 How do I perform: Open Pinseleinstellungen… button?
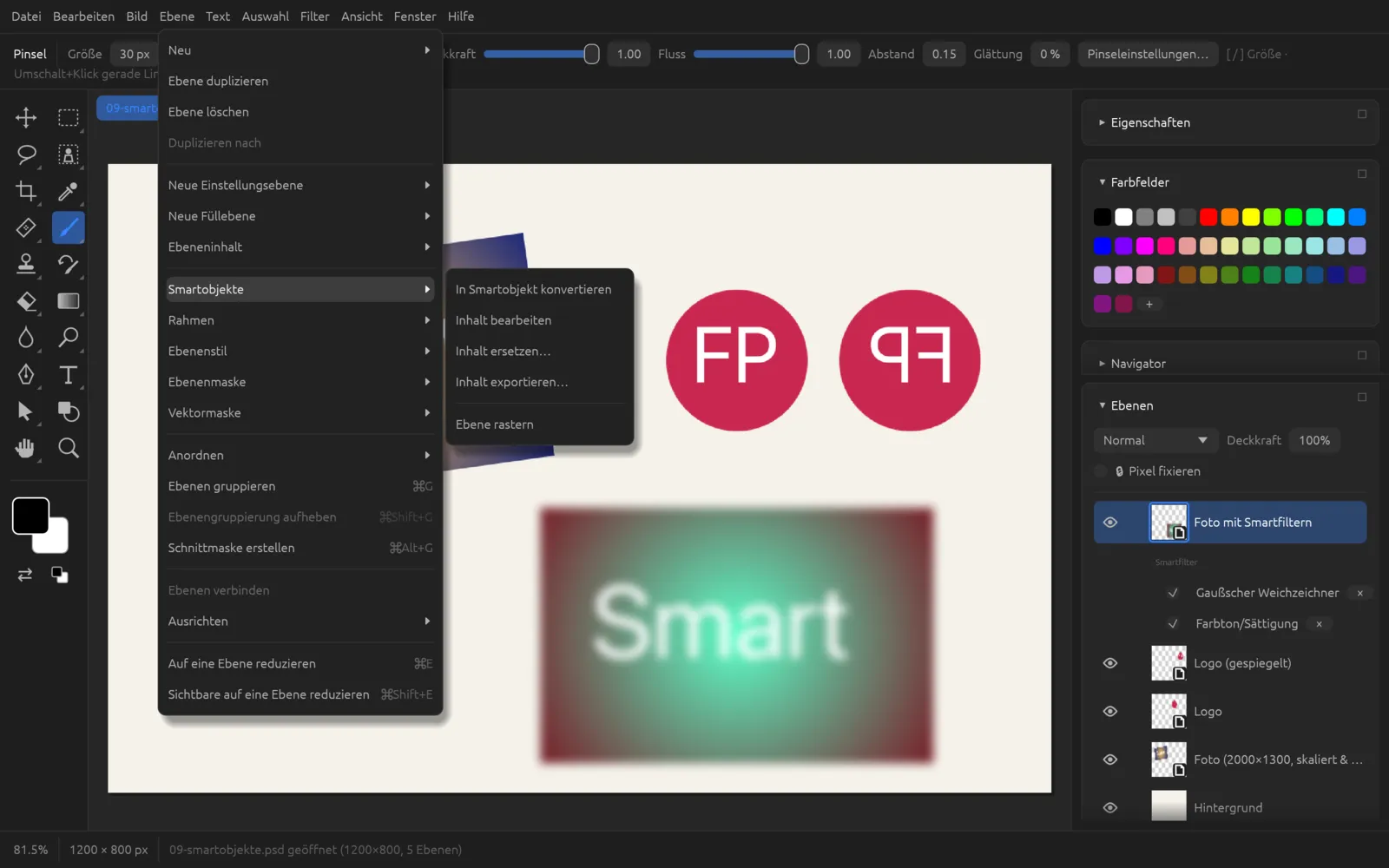[x=1147, y=54]
